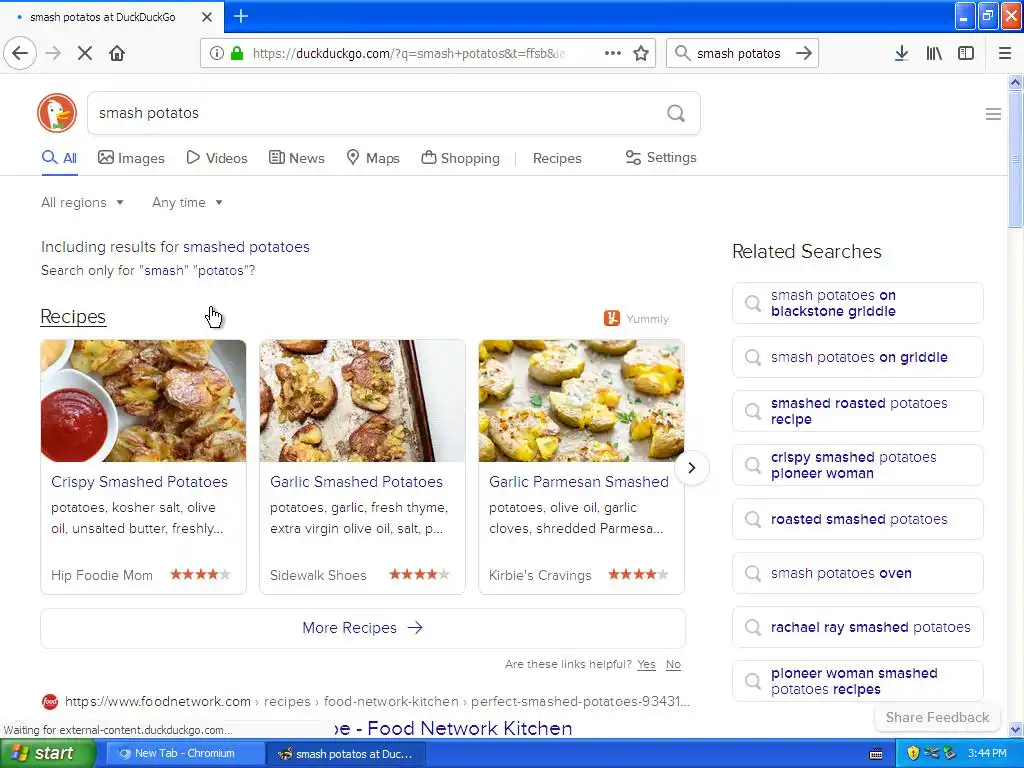Answer Yes to links helpful question
Viewport: 1024px width, 768px height.
[x=646, y=664]
